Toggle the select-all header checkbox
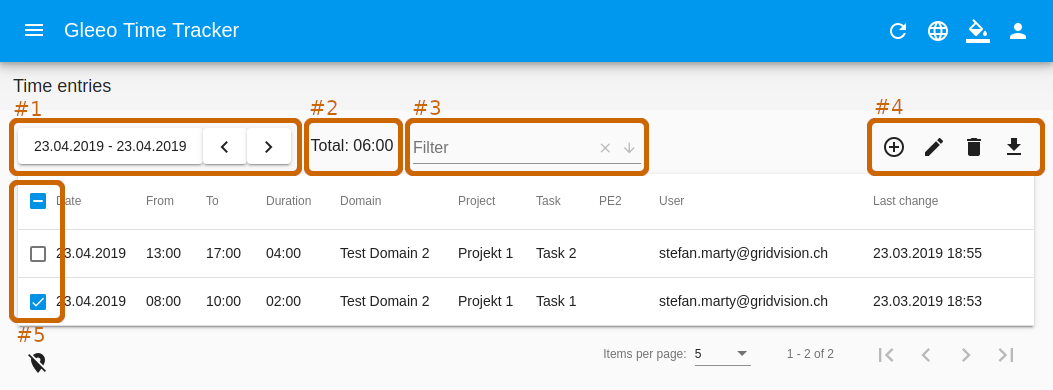The width and height of the screenshot is (1053, 390). (38, 201)
